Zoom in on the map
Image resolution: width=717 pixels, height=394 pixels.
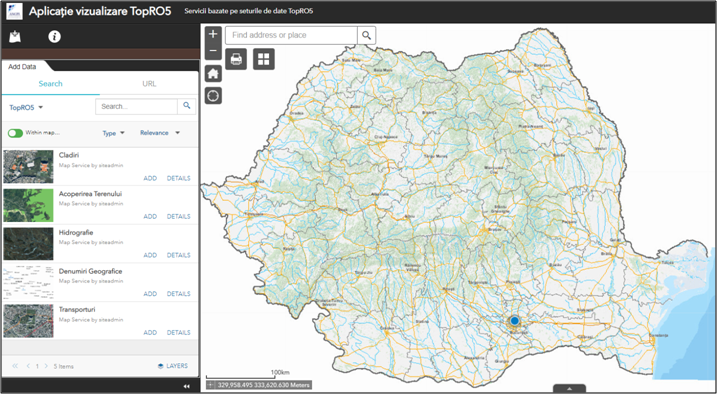point(213,34)
